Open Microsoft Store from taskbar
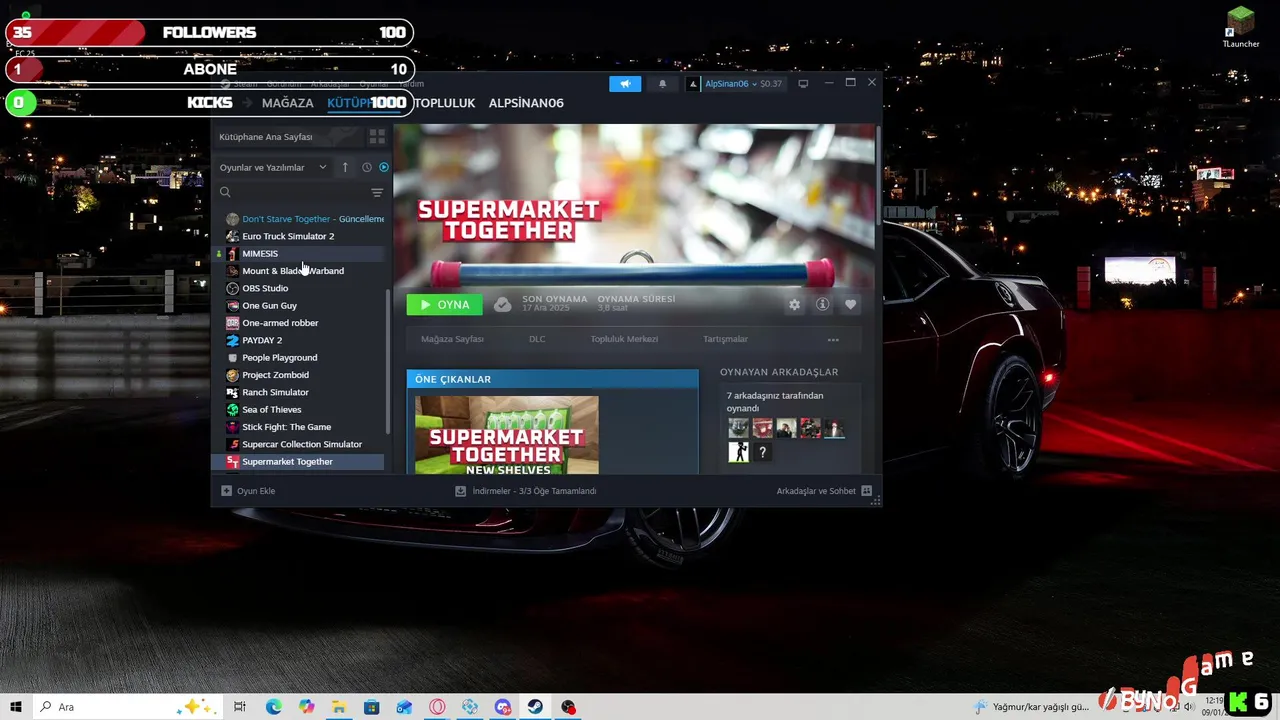The width and height of the screenshot is (1280, 720). (371, 706)
